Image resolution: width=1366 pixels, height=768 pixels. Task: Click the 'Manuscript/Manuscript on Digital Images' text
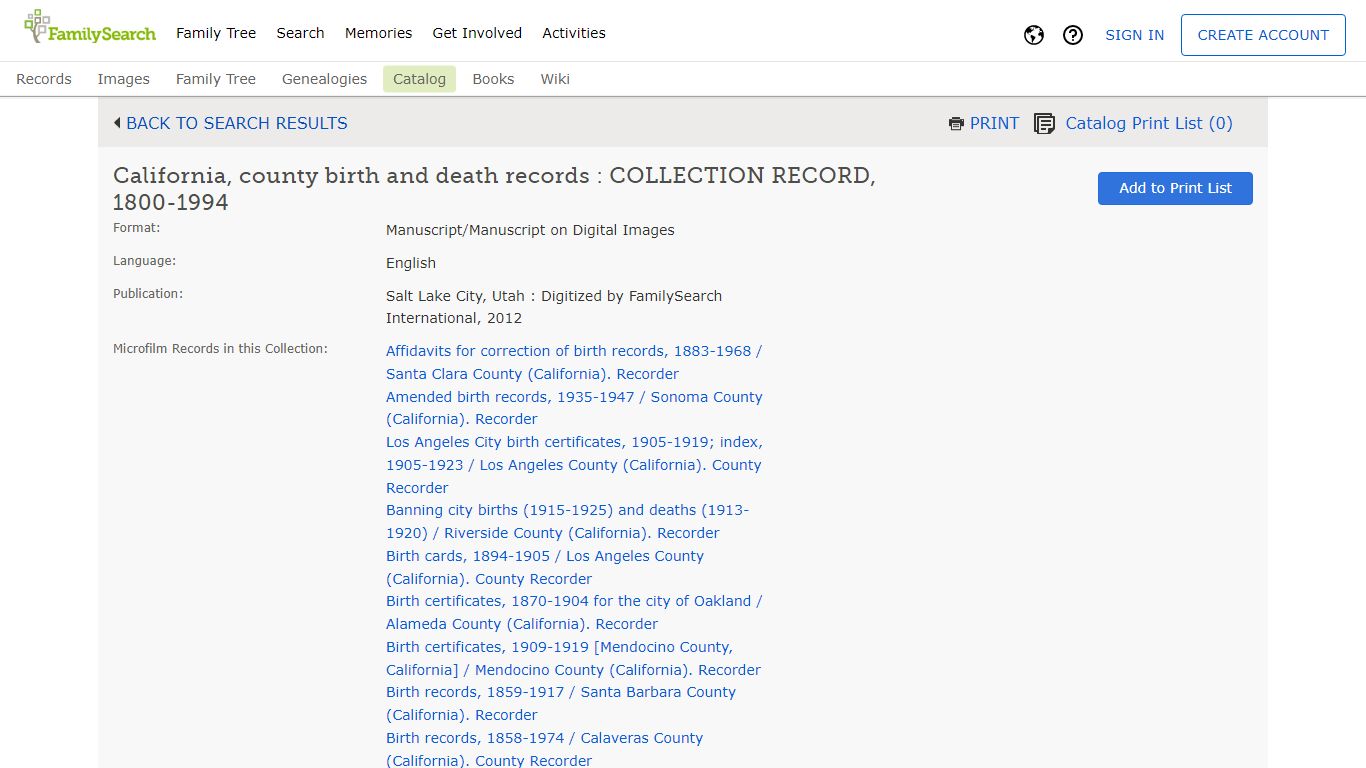[x=530, y=230]
